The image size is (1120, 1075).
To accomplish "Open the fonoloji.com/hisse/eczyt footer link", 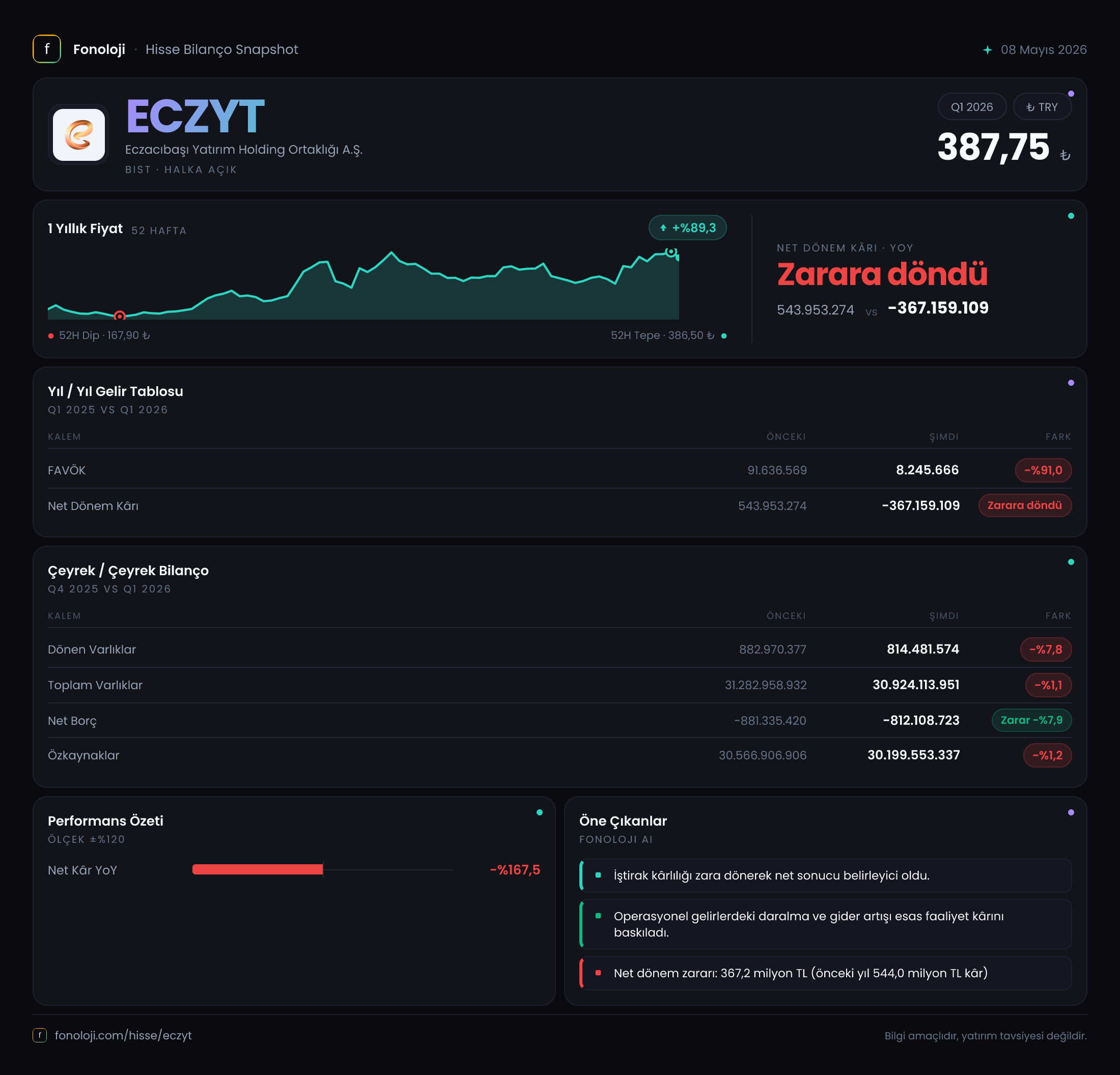I will click(x=123, y=1036).
